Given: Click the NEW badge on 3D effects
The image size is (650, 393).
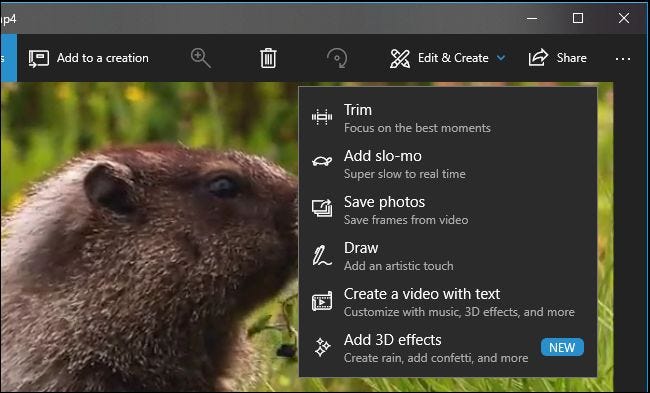Looking at the screenshot, I should 562,347.
